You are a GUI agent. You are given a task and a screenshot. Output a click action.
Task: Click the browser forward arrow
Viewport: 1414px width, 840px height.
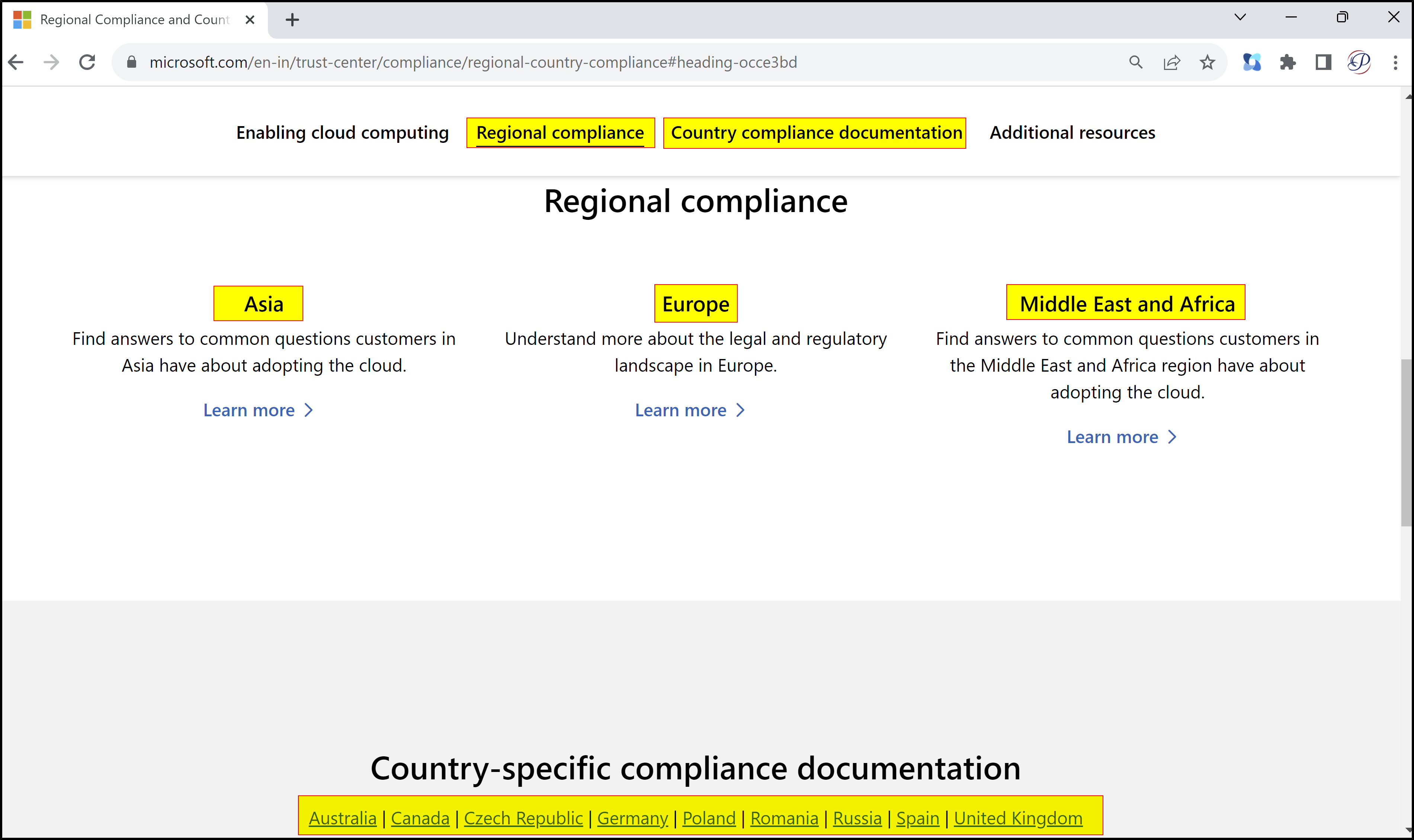point(51,62)
